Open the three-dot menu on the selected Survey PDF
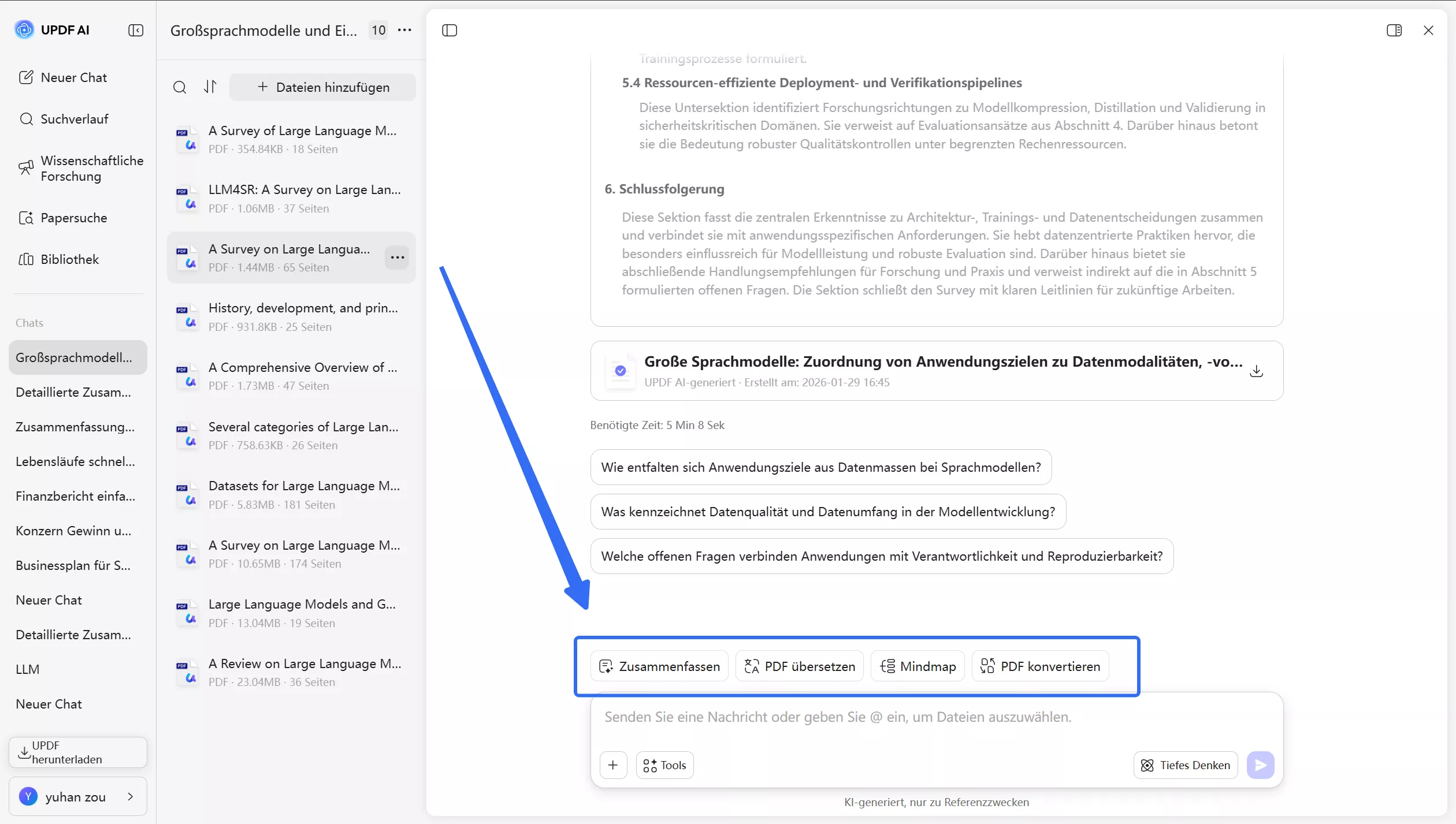Image resolution: width=1456 pixels, height=824 pixels. point(397,257)
